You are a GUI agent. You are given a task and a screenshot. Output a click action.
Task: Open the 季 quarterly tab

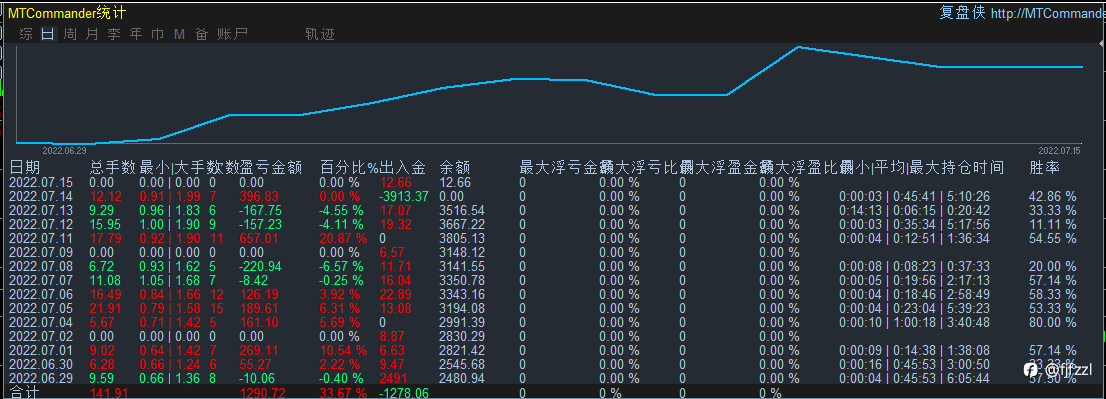point(114,34)
